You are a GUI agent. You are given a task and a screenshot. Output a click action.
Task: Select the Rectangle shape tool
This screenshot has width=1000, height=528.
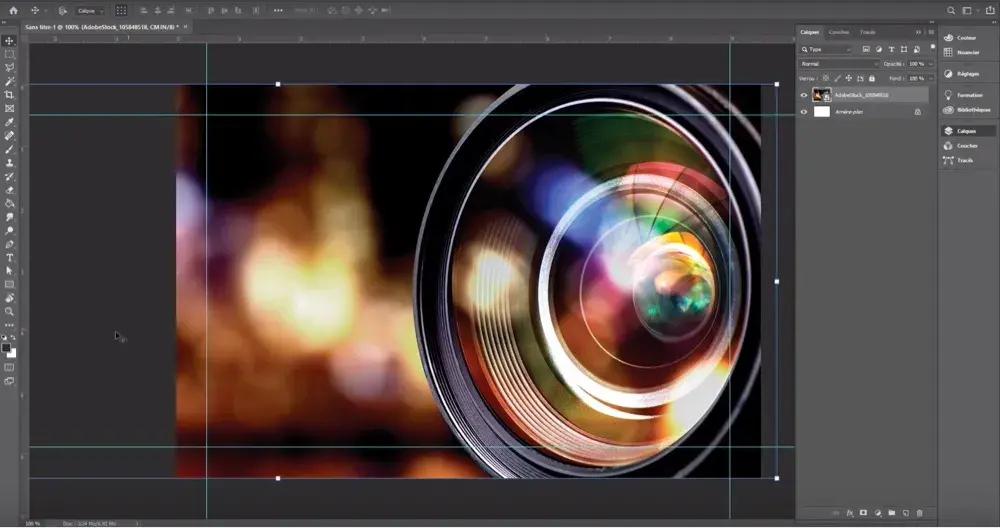9,284
